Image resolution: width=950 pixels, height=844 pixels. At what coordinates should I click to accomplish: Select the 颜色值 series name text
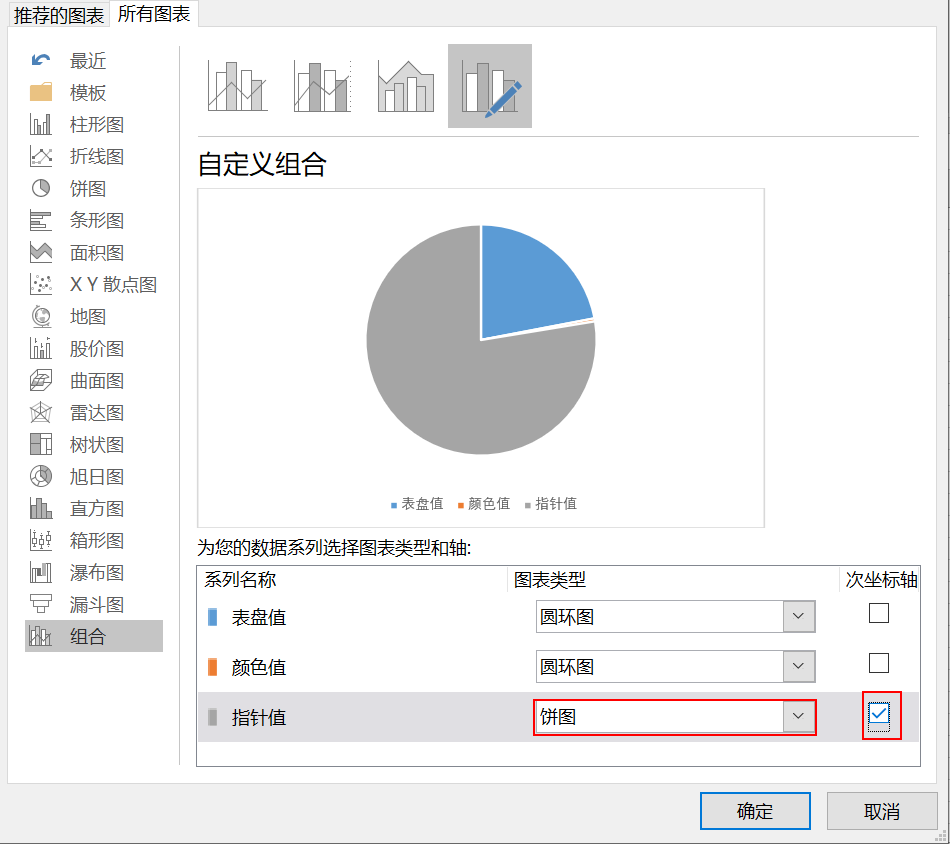coord(259,667)
